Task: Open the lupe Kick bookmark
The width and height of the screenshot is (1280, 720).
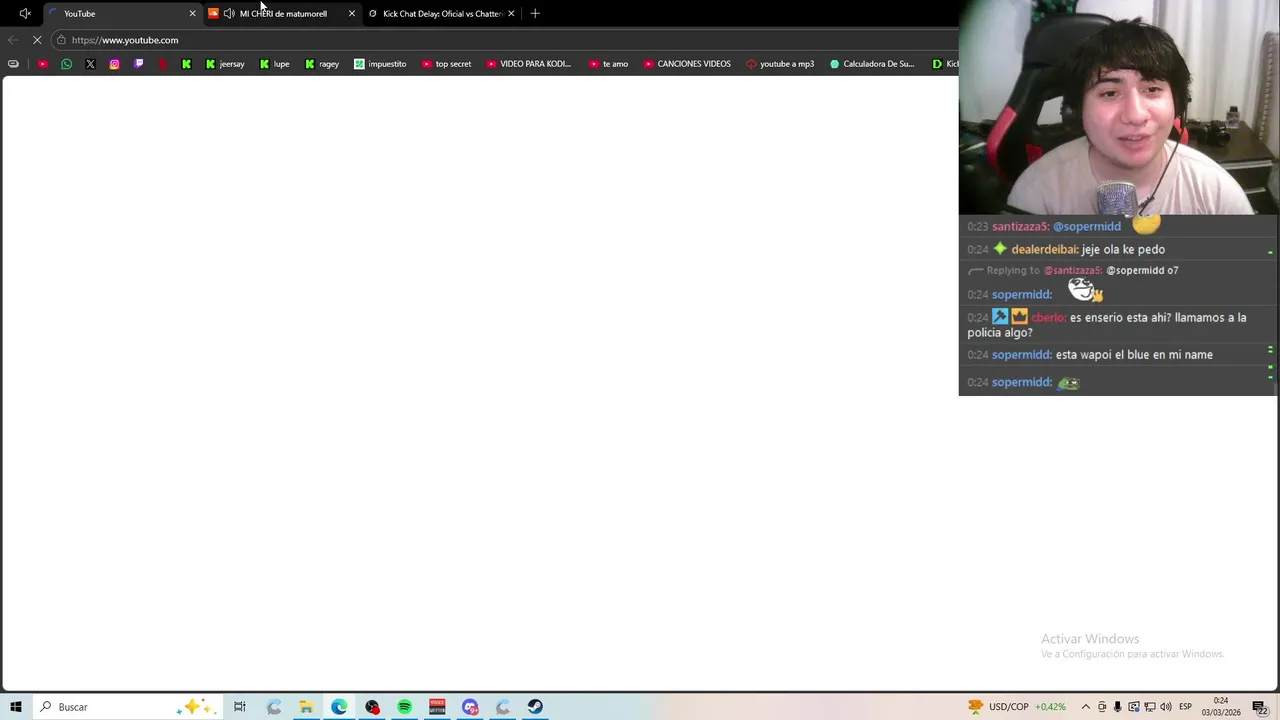Action: pos(274,64)
